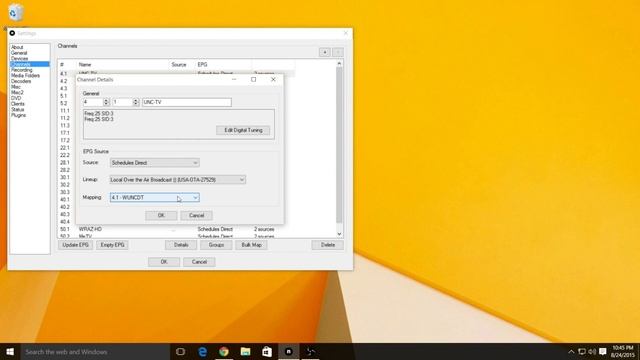Viewport: 640px width, 360px height.
Task: Select the General settings page
Action: tap(19, 53)
